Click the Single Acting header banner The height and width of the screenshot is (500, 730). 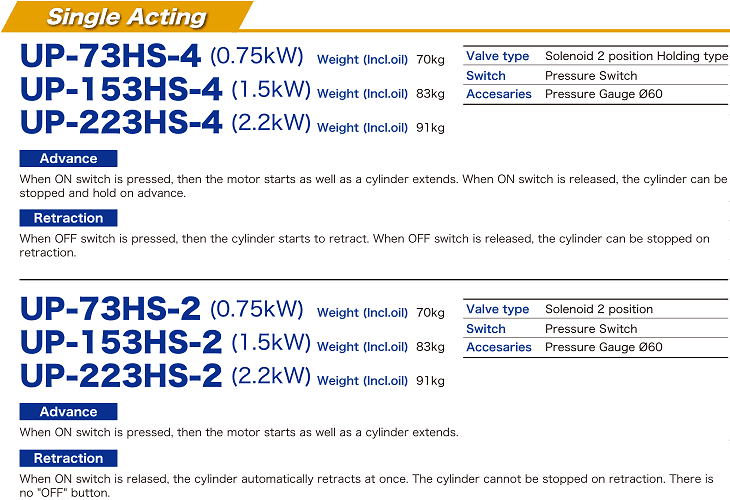click(126, 17)
